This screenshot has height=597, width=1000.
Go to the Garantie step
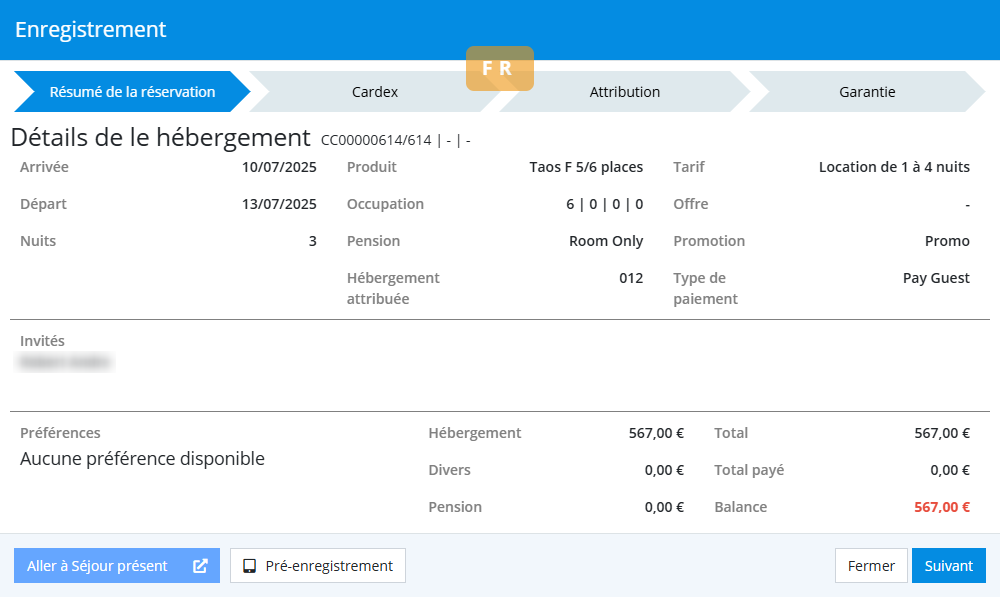click(866, 92)
